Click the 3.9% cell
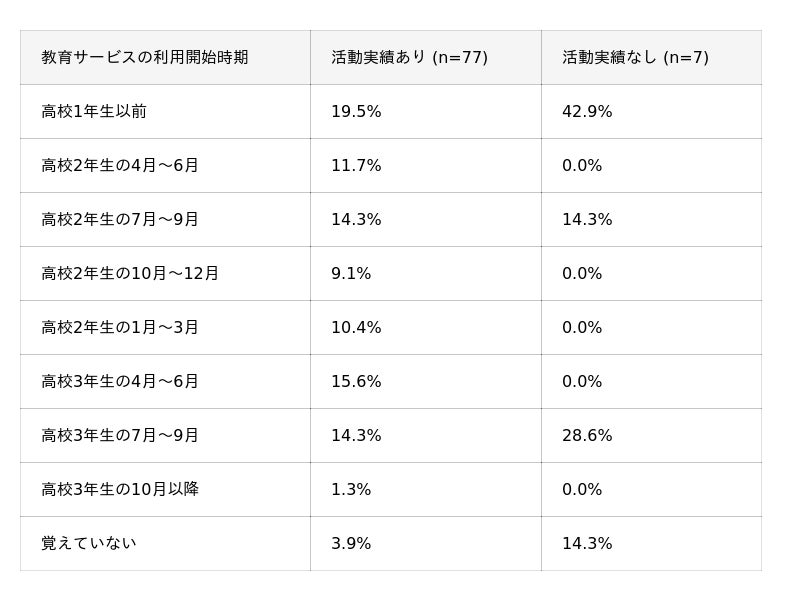The height and width of the screenshot is (601, 800). [x=351, y=544]
